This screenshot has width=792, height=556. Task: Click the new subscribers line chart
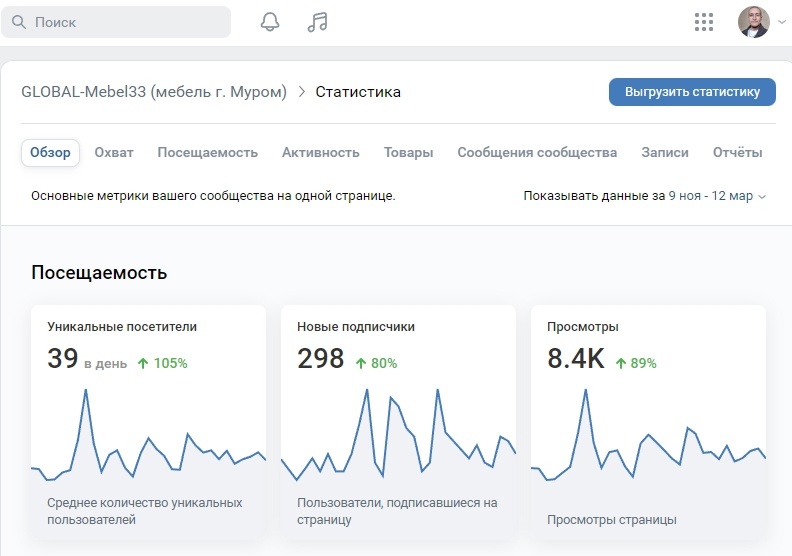[x=399, y=434]
